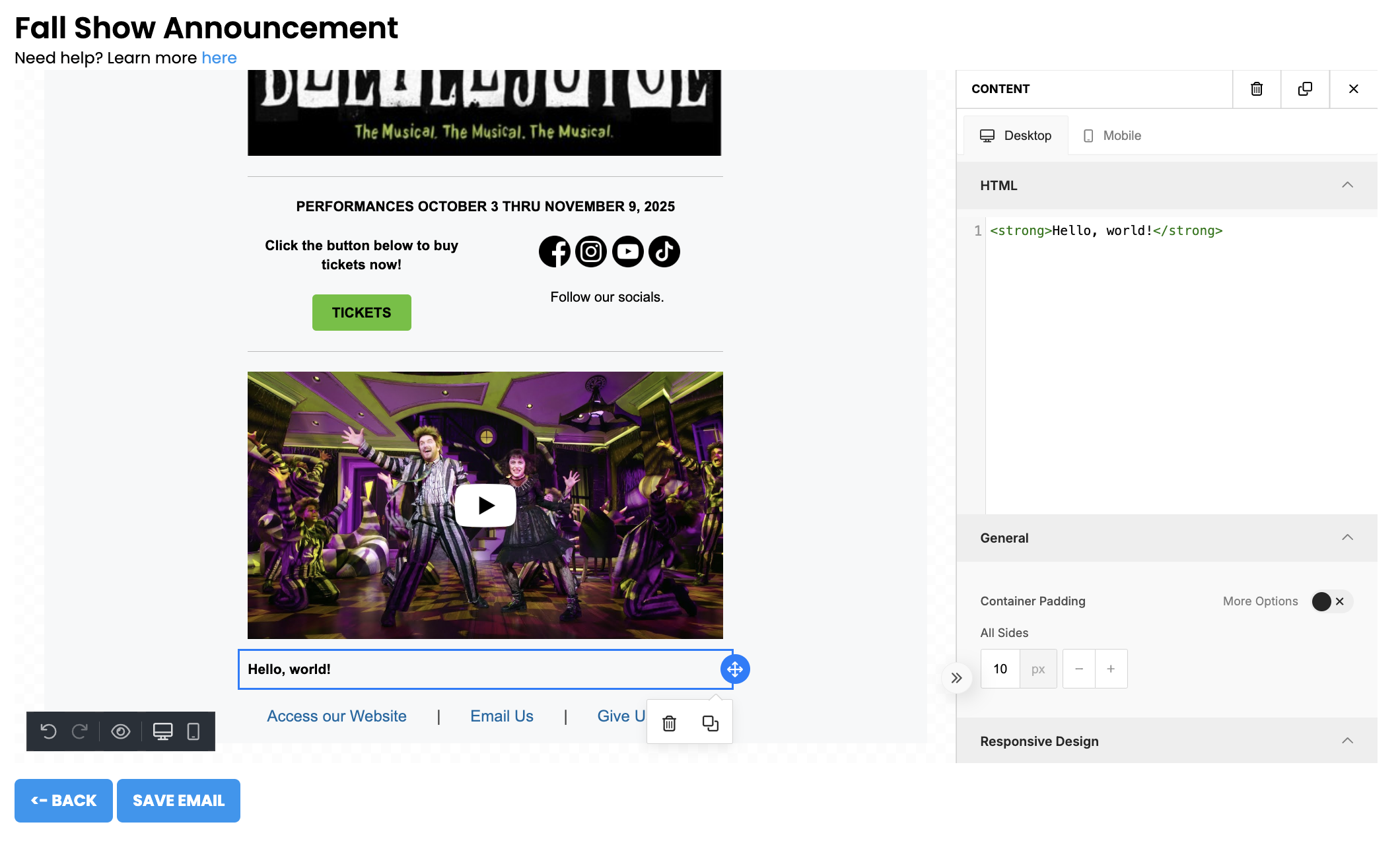Increase padding with plus stepper

point(1111,669)
